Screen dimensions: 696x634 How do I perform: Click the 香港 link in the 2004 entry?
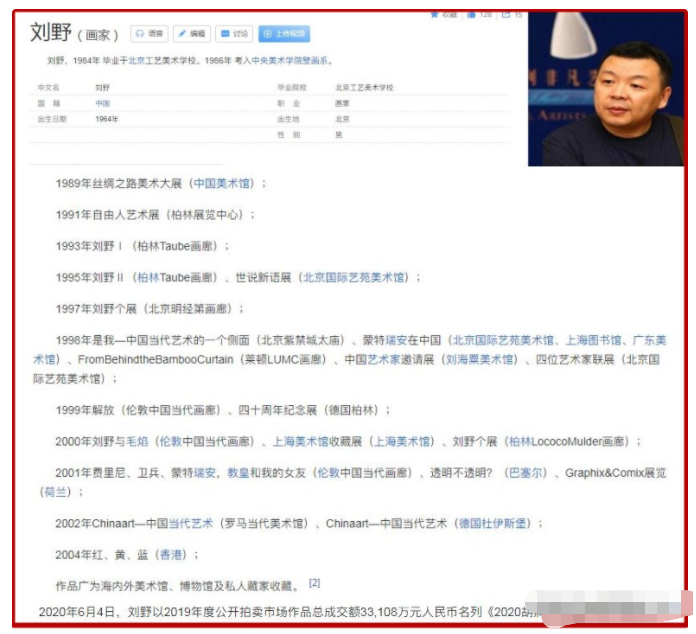coord(171,555)
